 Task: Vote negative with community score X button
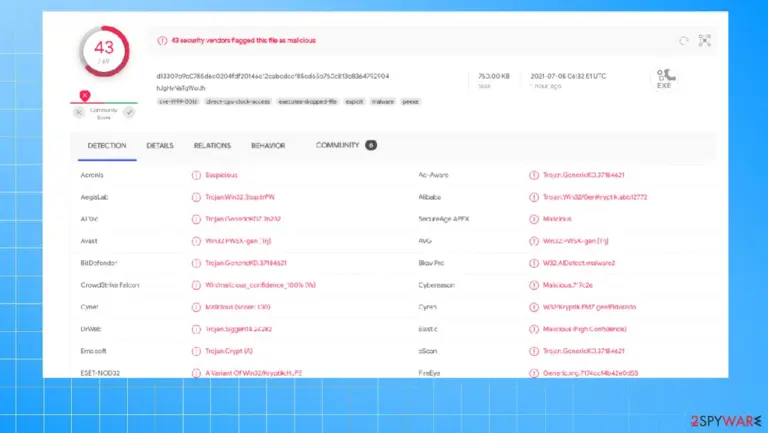coord(79,112)
